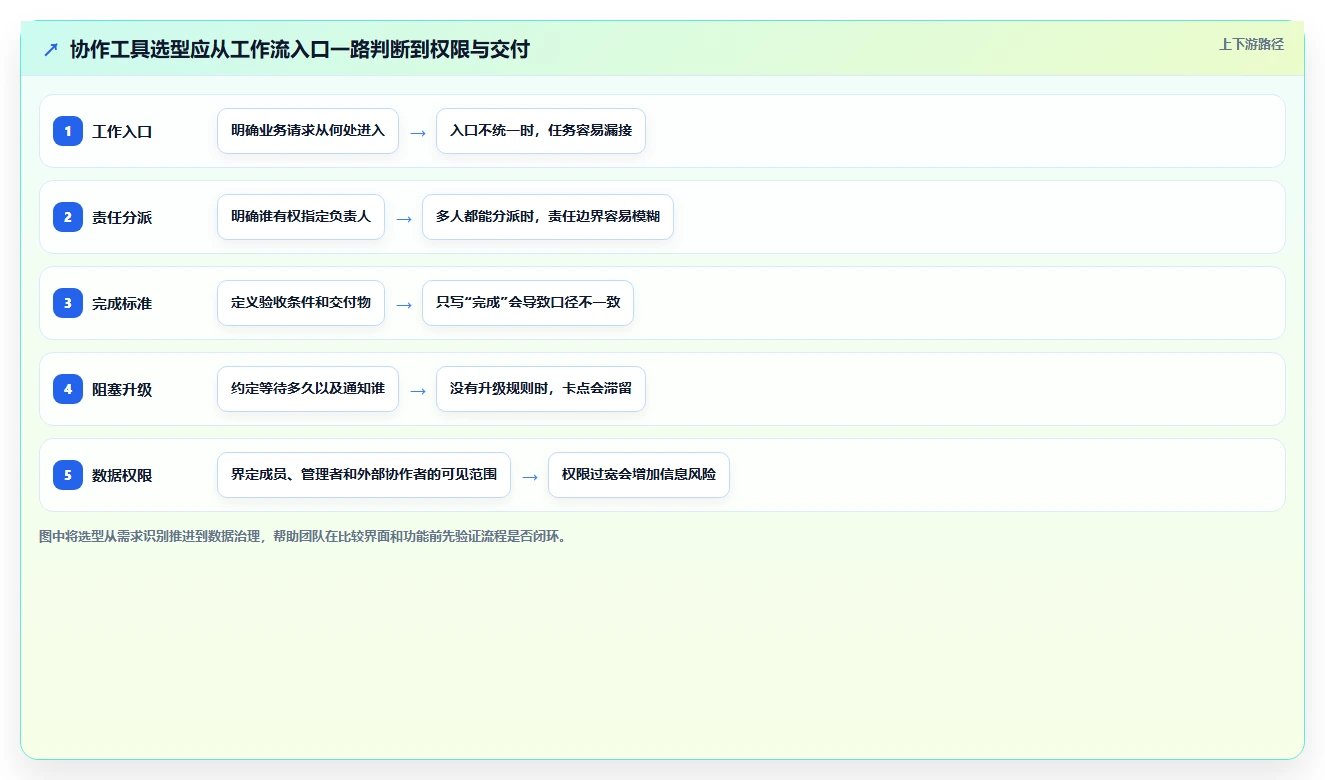Click the diagonal arrow icon beside the title

(51, 49)
